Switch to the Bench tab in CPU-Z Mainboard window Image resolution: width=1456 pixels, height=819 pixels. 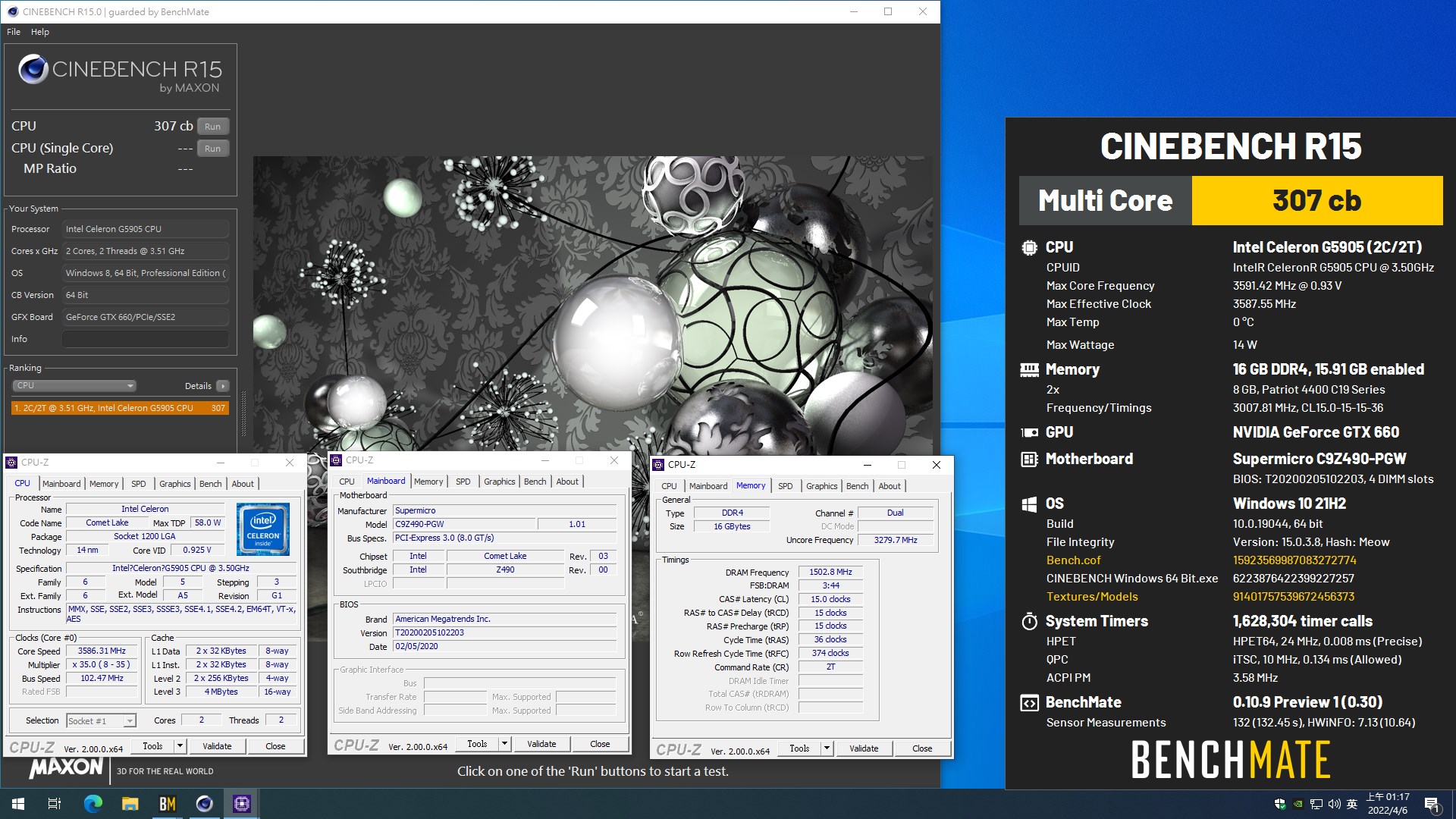tap(535, 482)
